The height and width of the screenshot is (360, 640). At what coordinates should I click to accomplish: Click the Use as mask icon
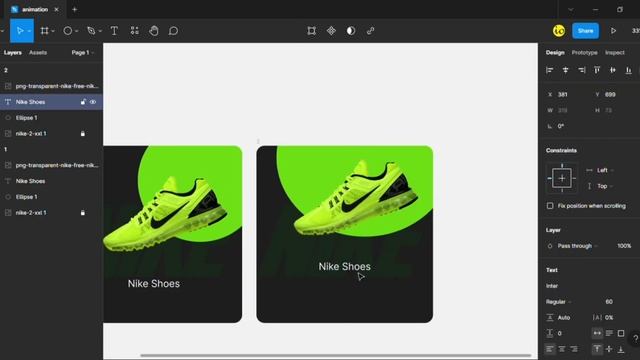pyautogui.click(x=351, y=31)
